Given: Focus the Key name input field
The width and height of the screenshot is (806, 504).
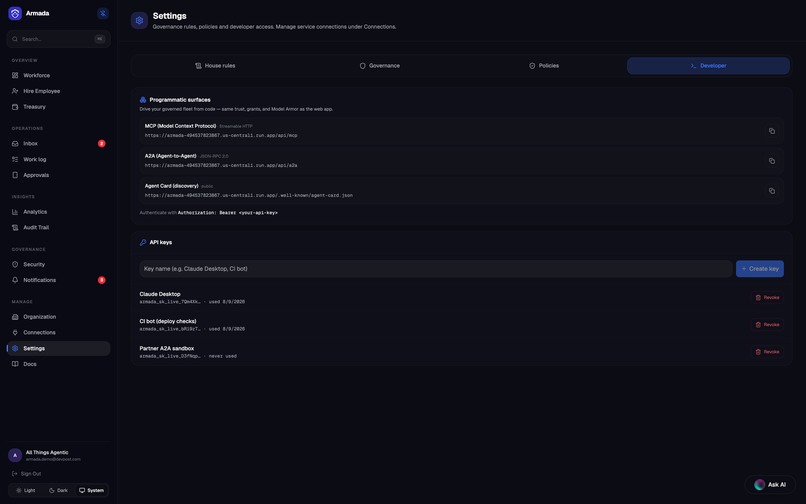Looking at the screenshot, I should [436, 269].
